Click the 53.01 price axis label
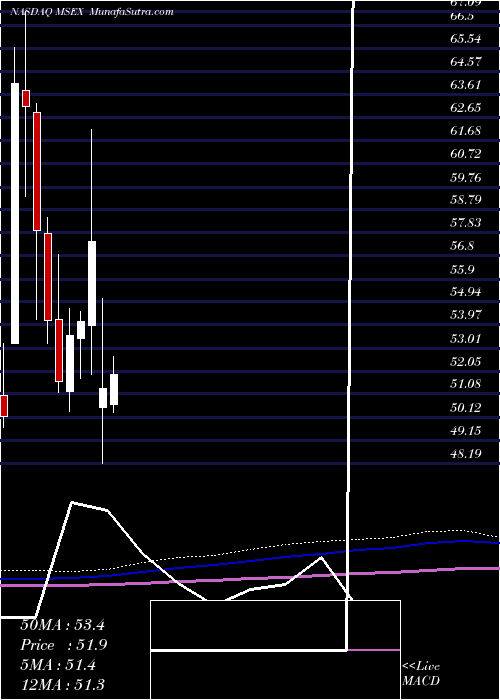The height and width of the screenshot is (700, 500). click(466, 338)
